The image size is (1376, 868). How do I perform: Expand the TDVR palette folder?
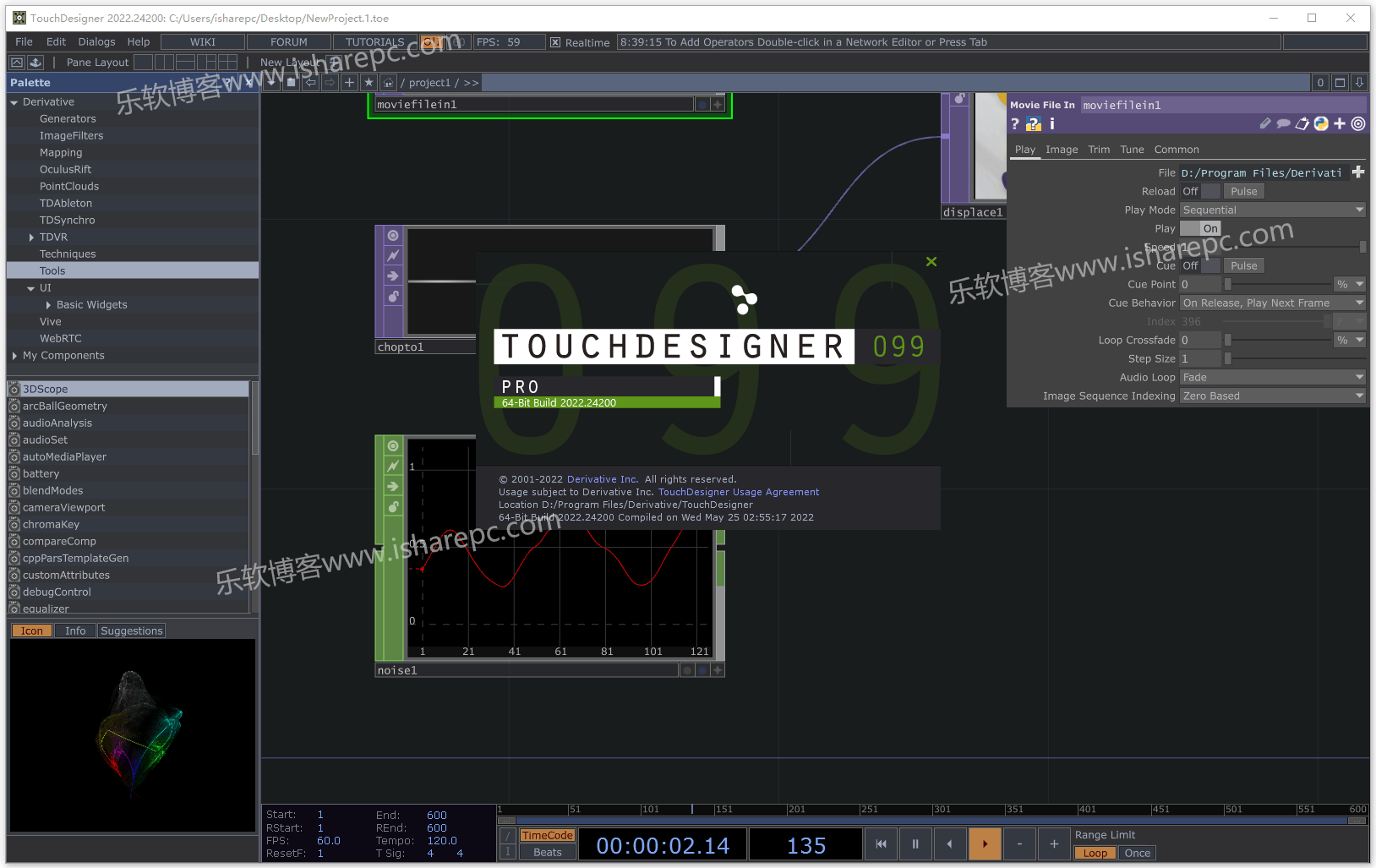tap(31, 237)
